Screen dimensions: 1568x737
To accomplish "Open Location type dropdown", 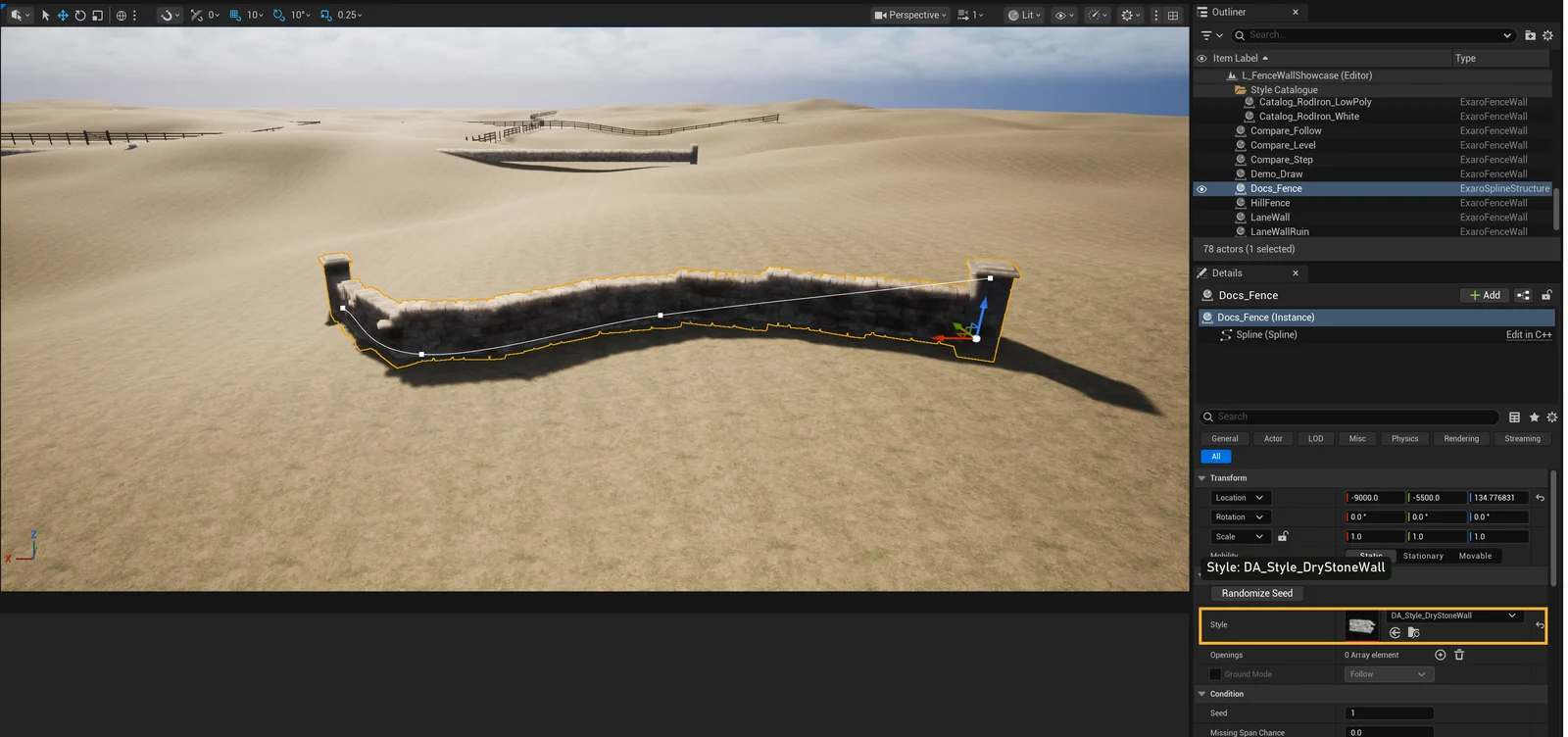I will click(1240, 498).
